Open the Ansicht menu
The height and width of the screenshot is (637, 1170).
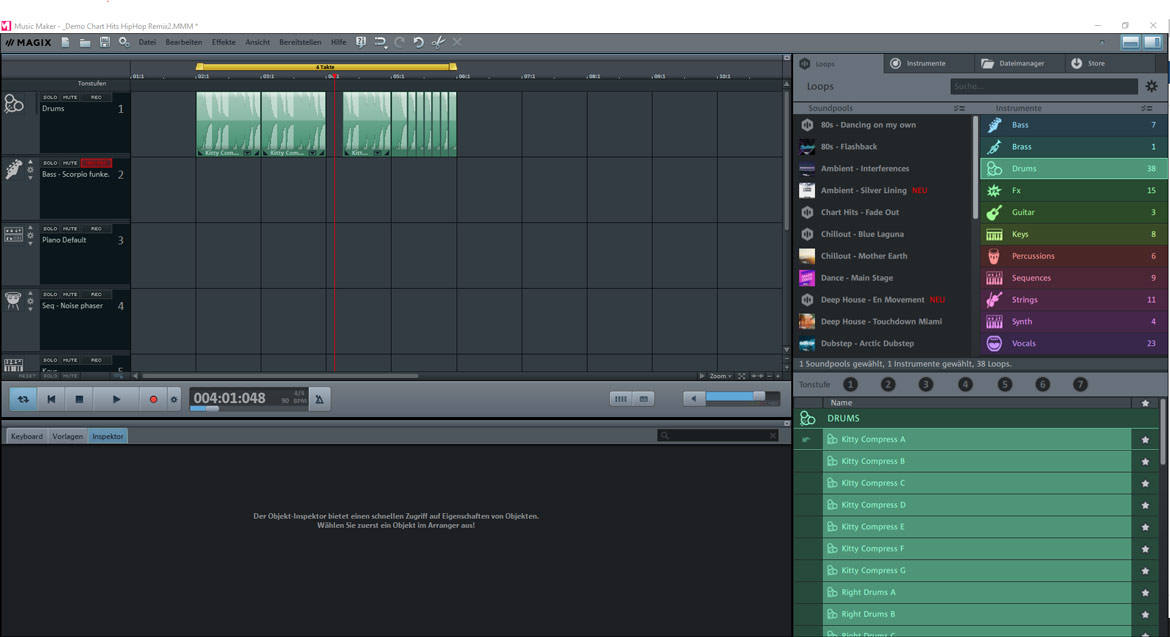[257, 43]
